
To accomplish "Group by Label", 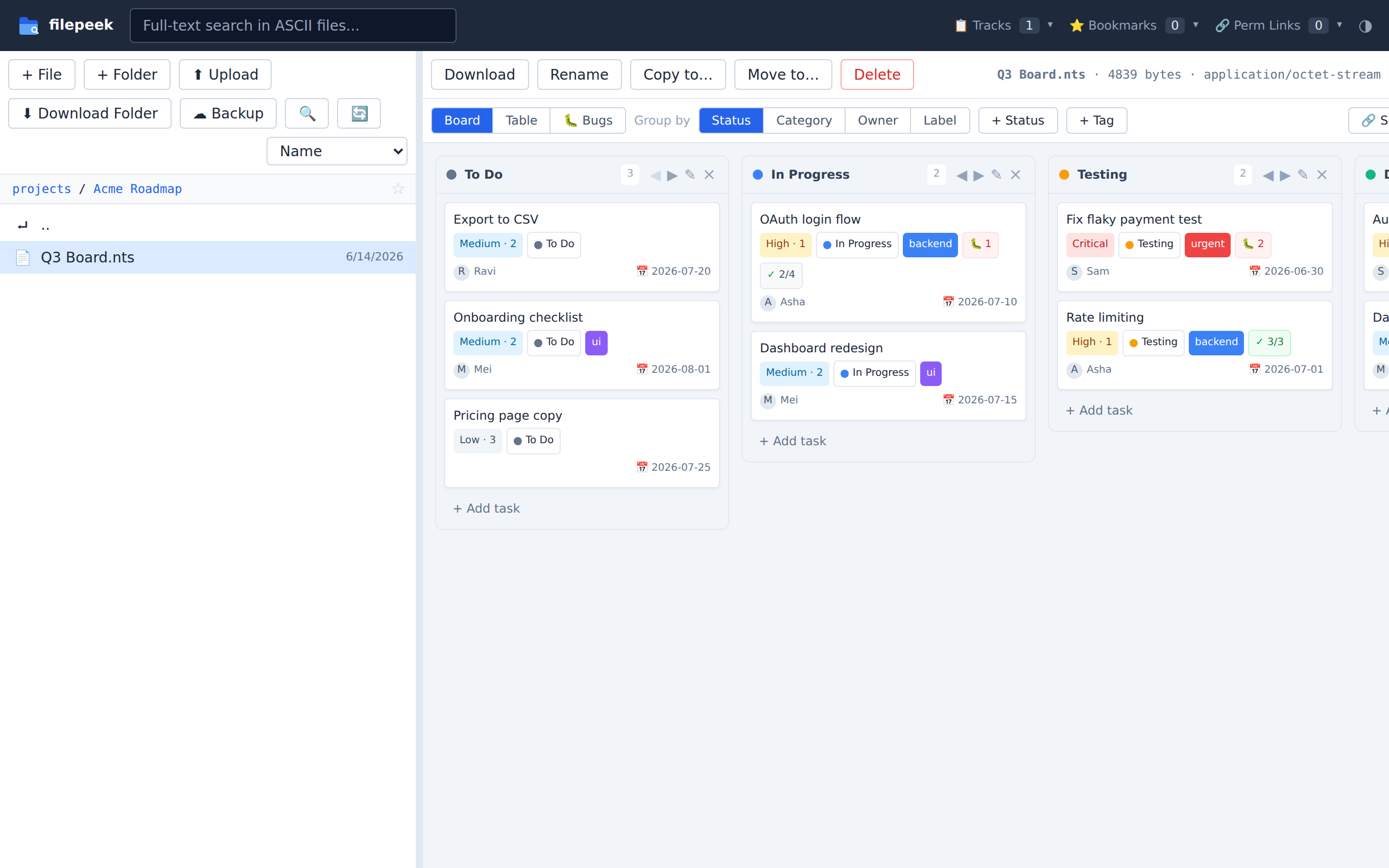I will click(940, 120).
